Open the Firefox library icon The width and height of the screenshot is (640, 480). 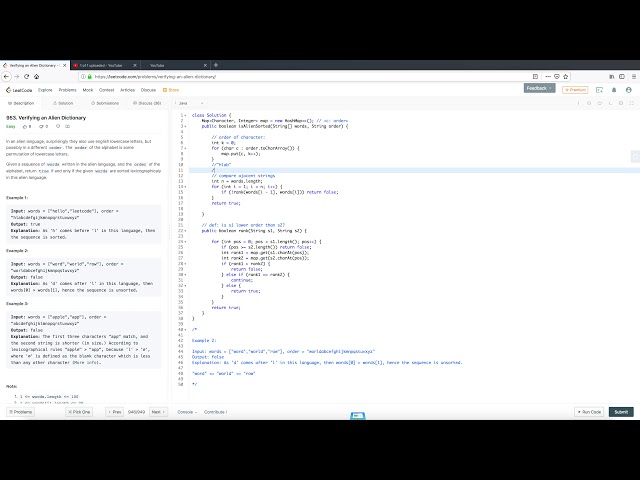(612, 77)
